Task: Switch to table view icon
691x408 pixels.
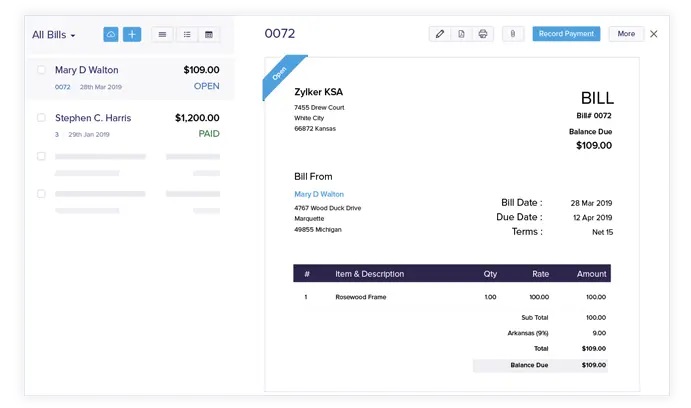Action: coord(209,34)
